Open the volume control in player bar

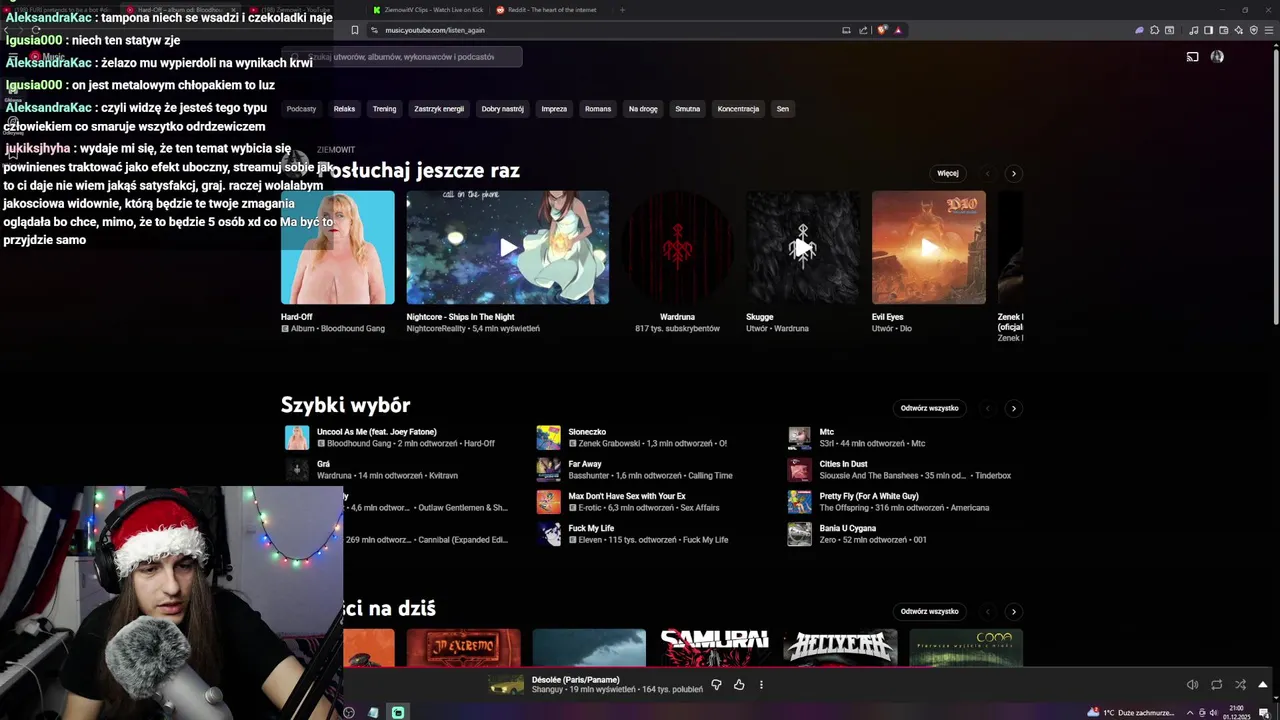click(1192, 685)
